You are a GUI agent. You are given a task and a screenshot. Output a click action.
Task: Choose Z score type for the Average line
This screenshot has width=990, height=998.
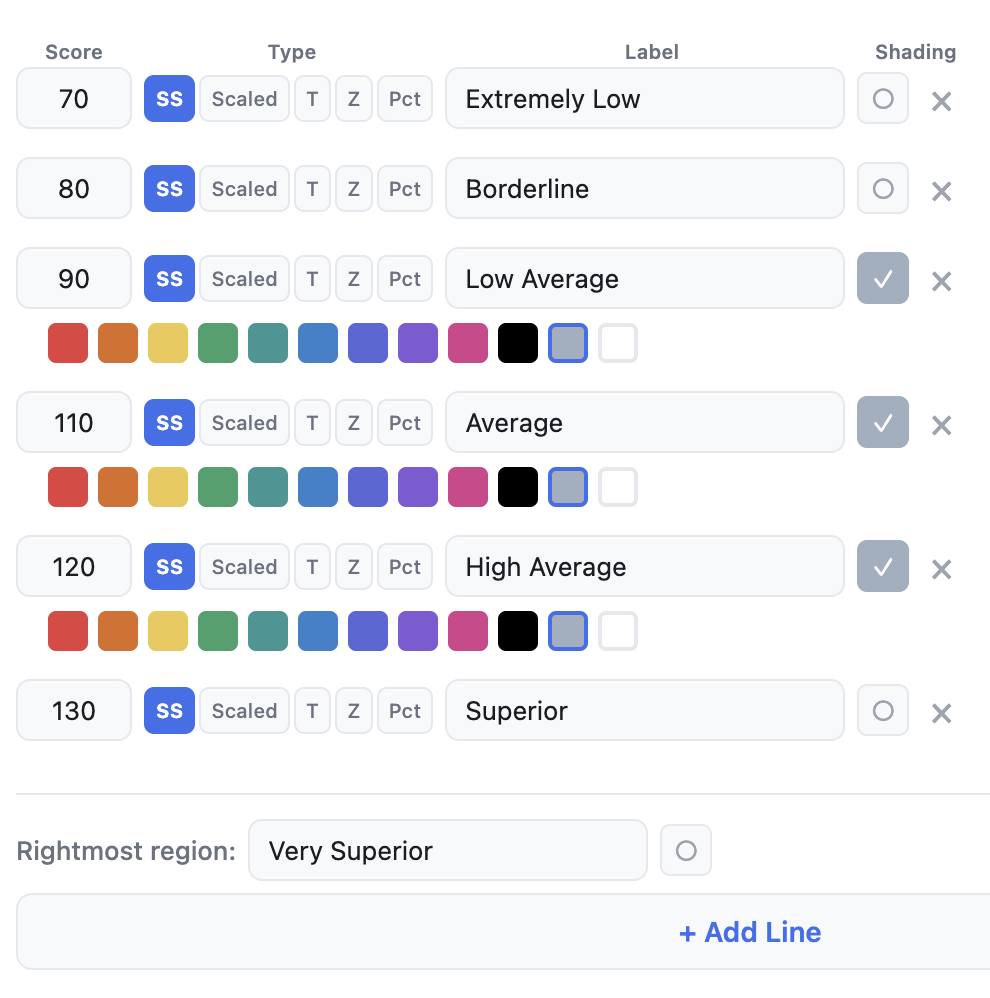[353, 422]
